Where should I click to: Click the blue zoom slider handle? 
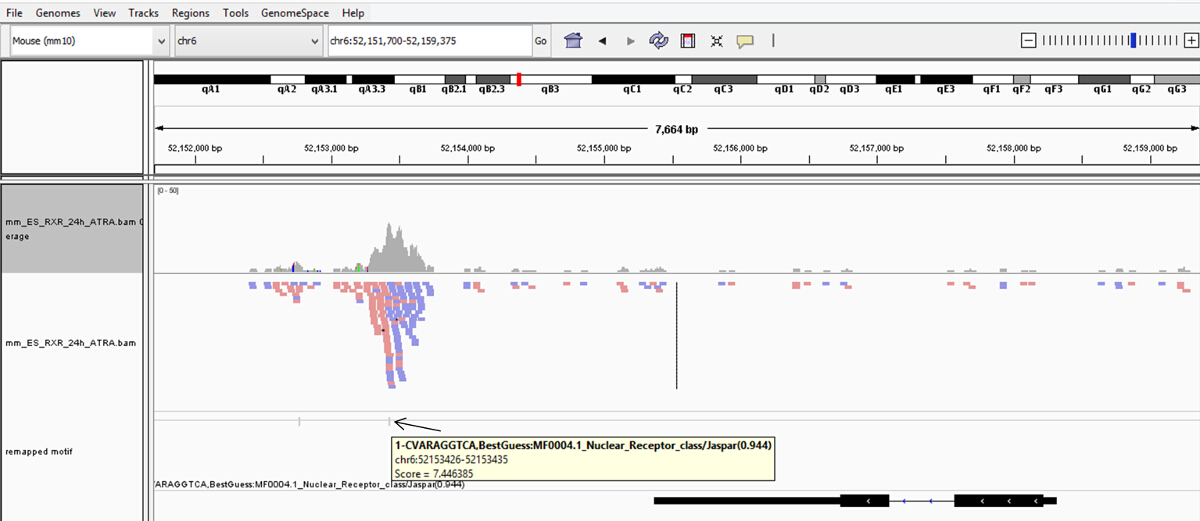(1133, 40)
